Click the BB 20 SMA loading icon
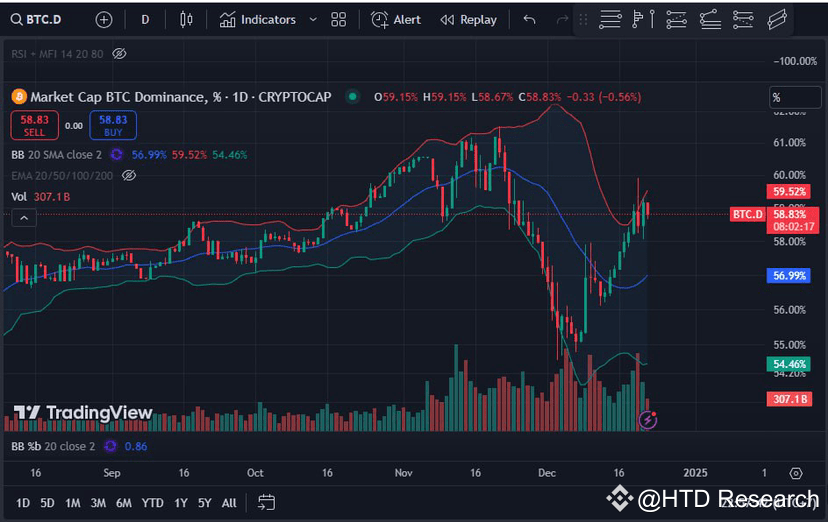Image resolution: width=828 pixels, height=522 pixels. [116, 155]
